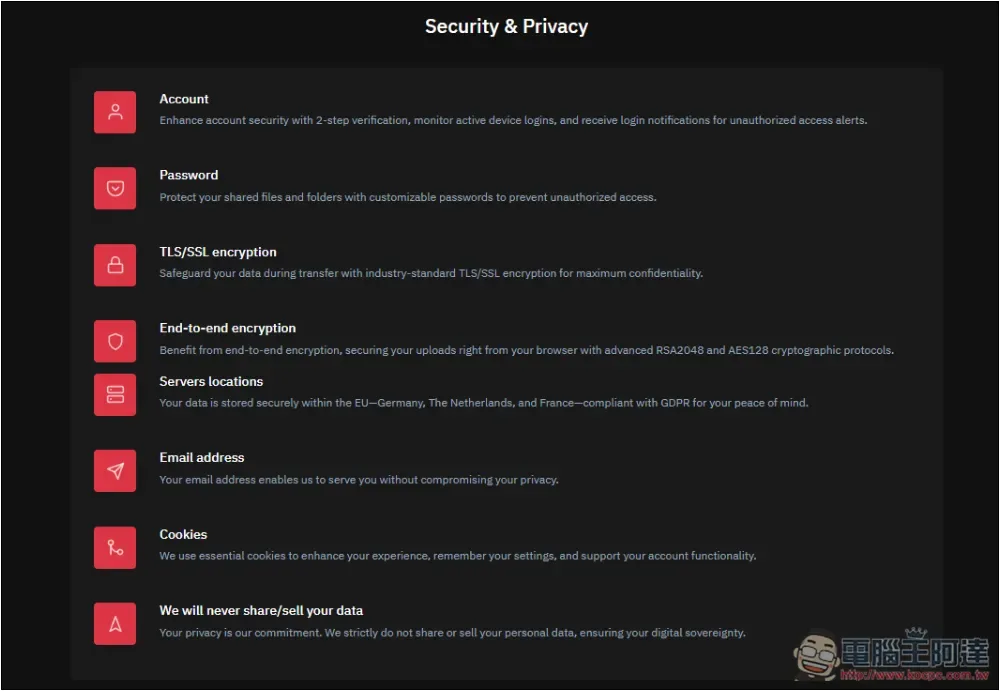Click the TLS/SSL encryption heading
The width and height of the screenshot is (1000, 691).
coord(218,252)
